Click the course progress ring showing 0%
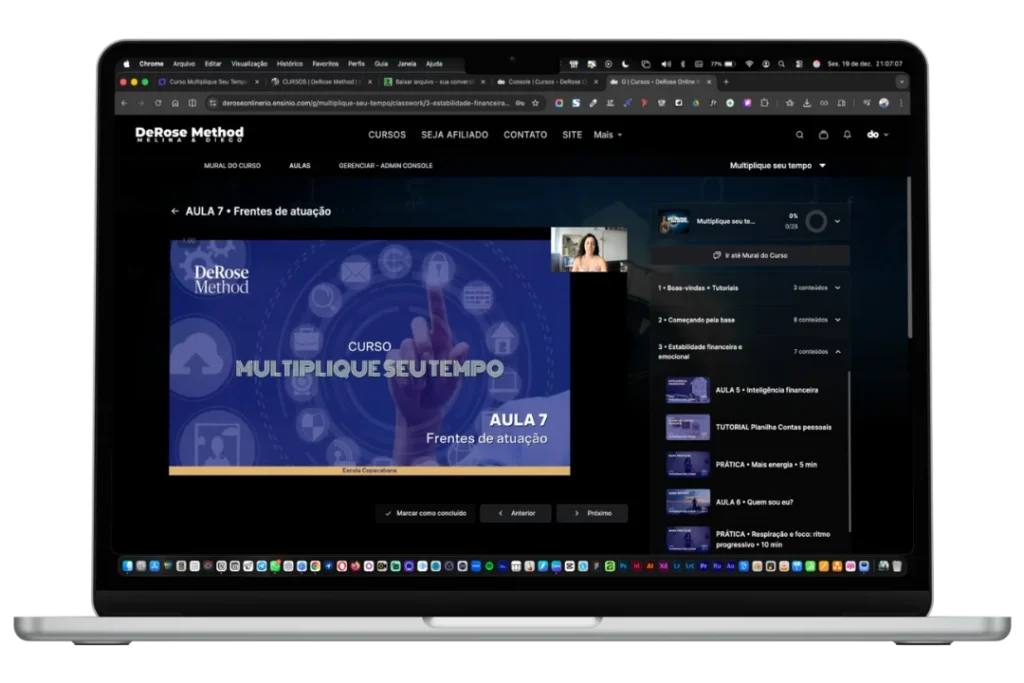The width and height of the screenshot is (1024, 683). [x=816, y=221]
